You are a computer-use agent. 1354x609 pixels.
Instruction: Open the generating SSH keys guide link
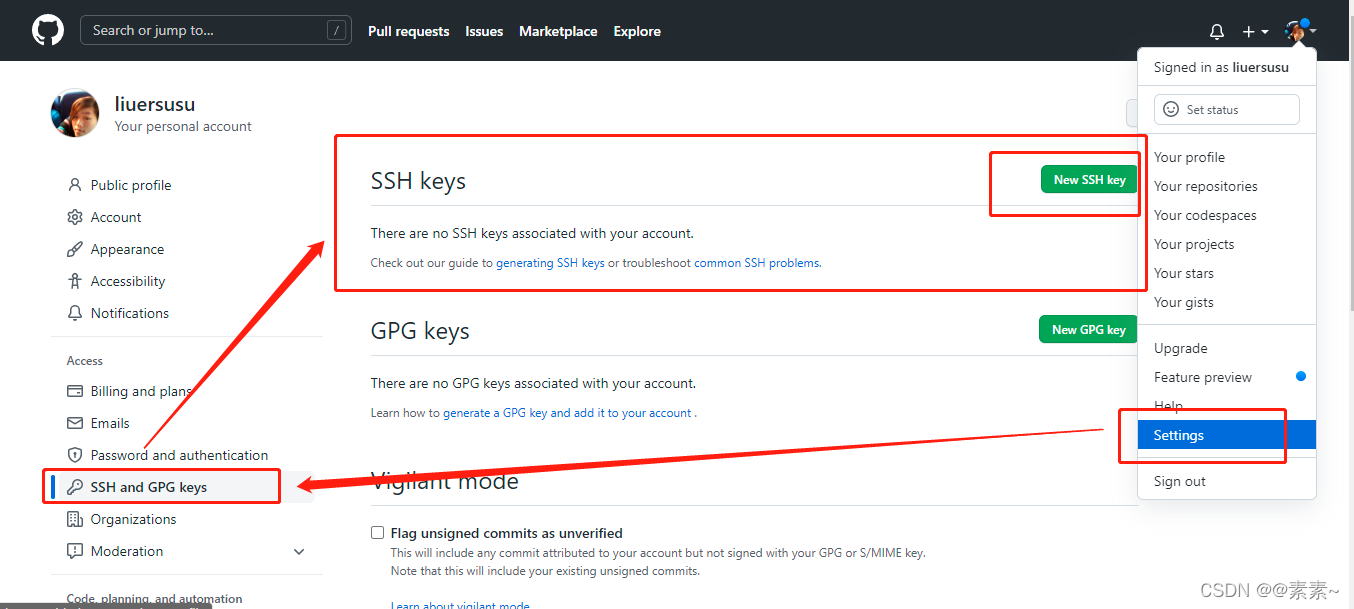(550, 263)
